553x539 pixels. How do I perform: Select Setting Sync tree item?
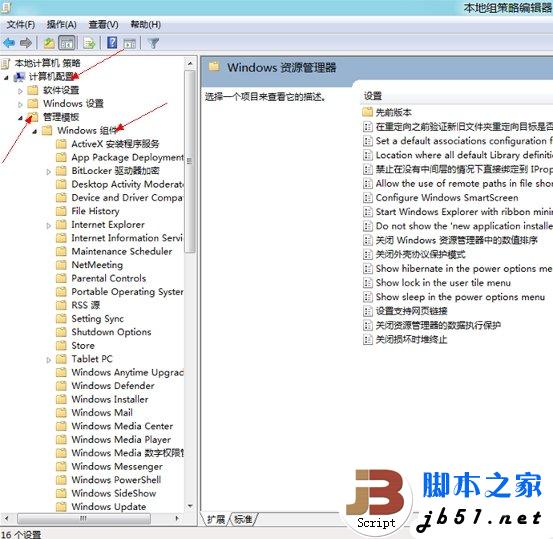click(97, 319)
